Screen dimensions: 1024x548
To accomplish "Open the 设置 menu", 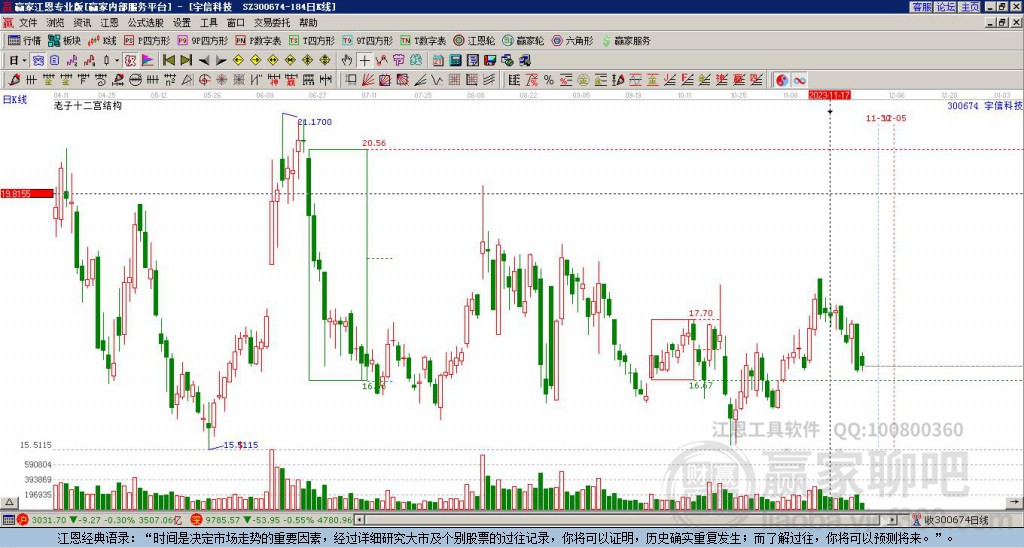I will click(182, 23).
